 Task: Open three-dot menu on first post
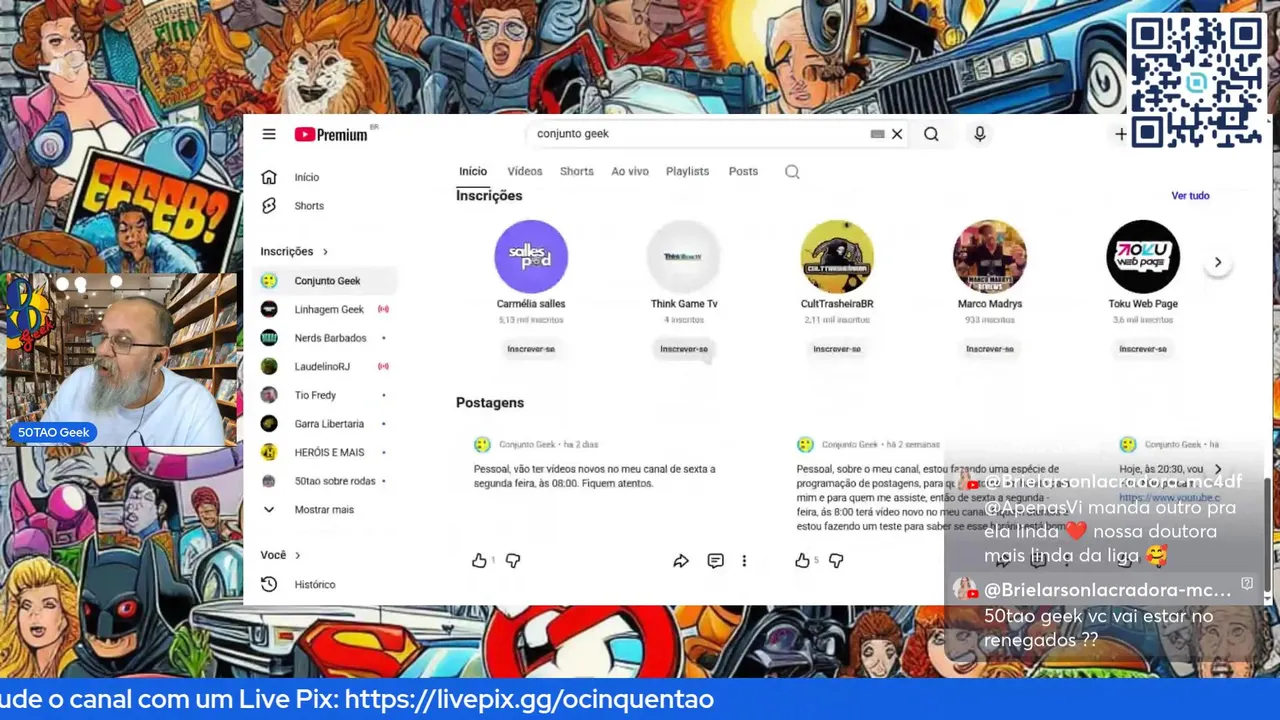(744, 561)
